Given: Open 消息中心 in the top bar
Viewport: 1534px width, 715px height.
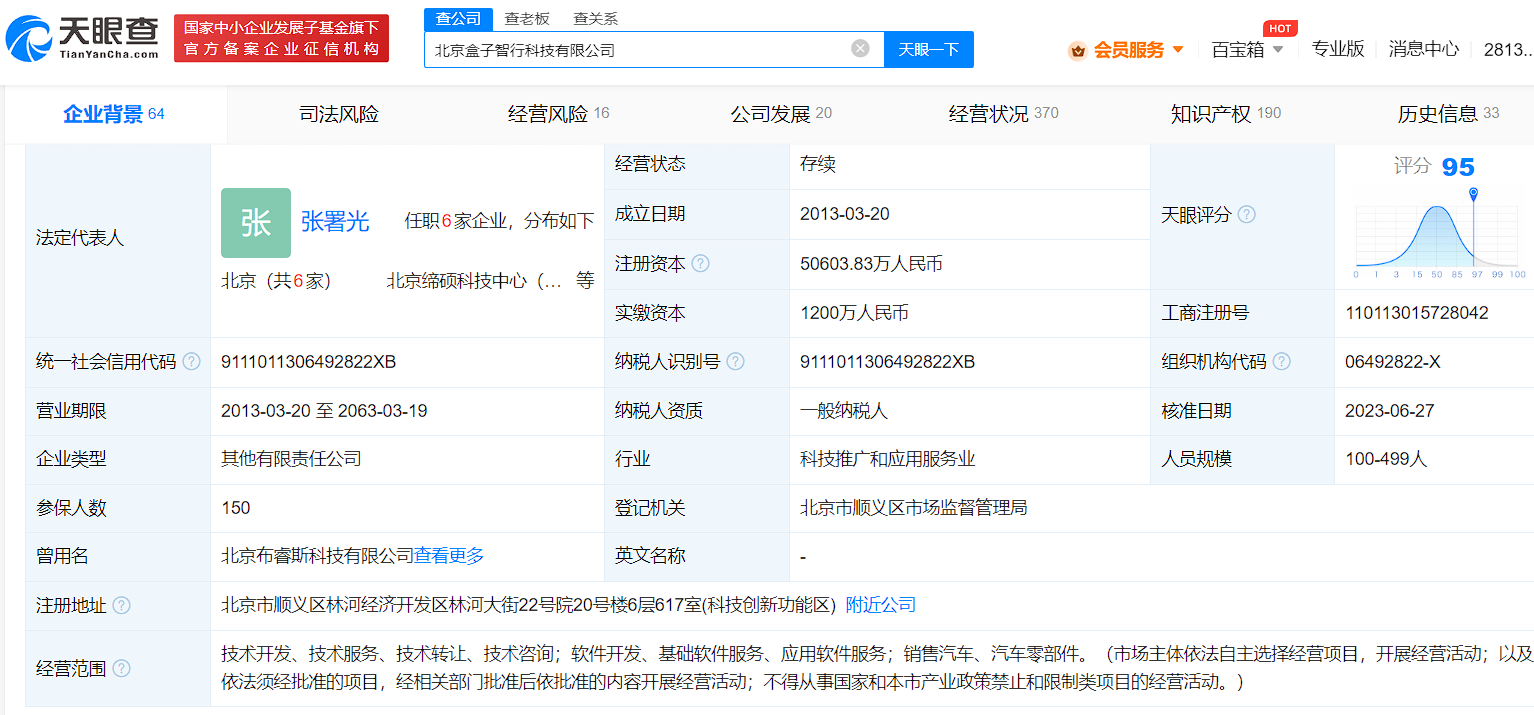Looking at the screenshot, I should coord(1424,49).
